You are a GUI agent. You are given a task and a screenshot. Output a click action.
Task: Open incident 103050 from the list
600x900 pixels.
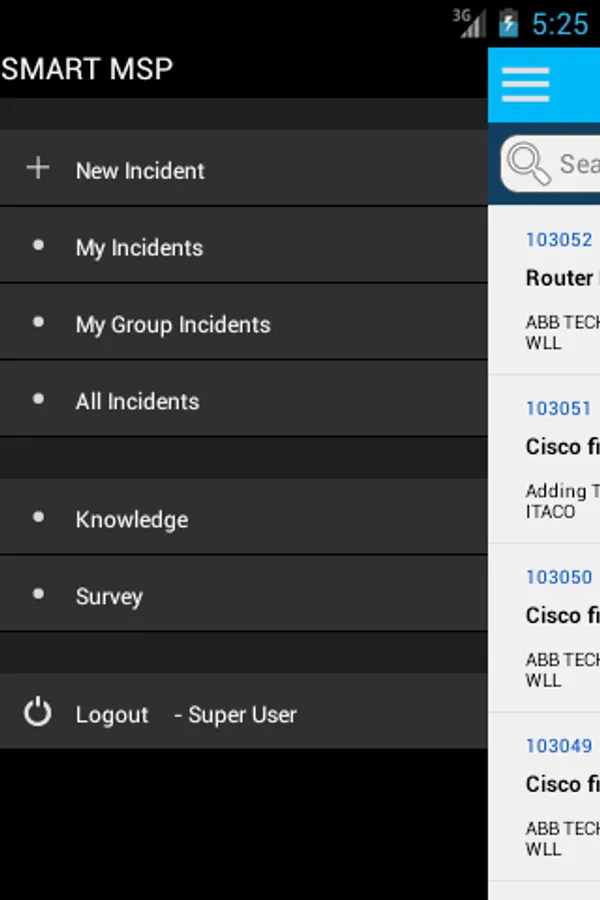[559, 578]
